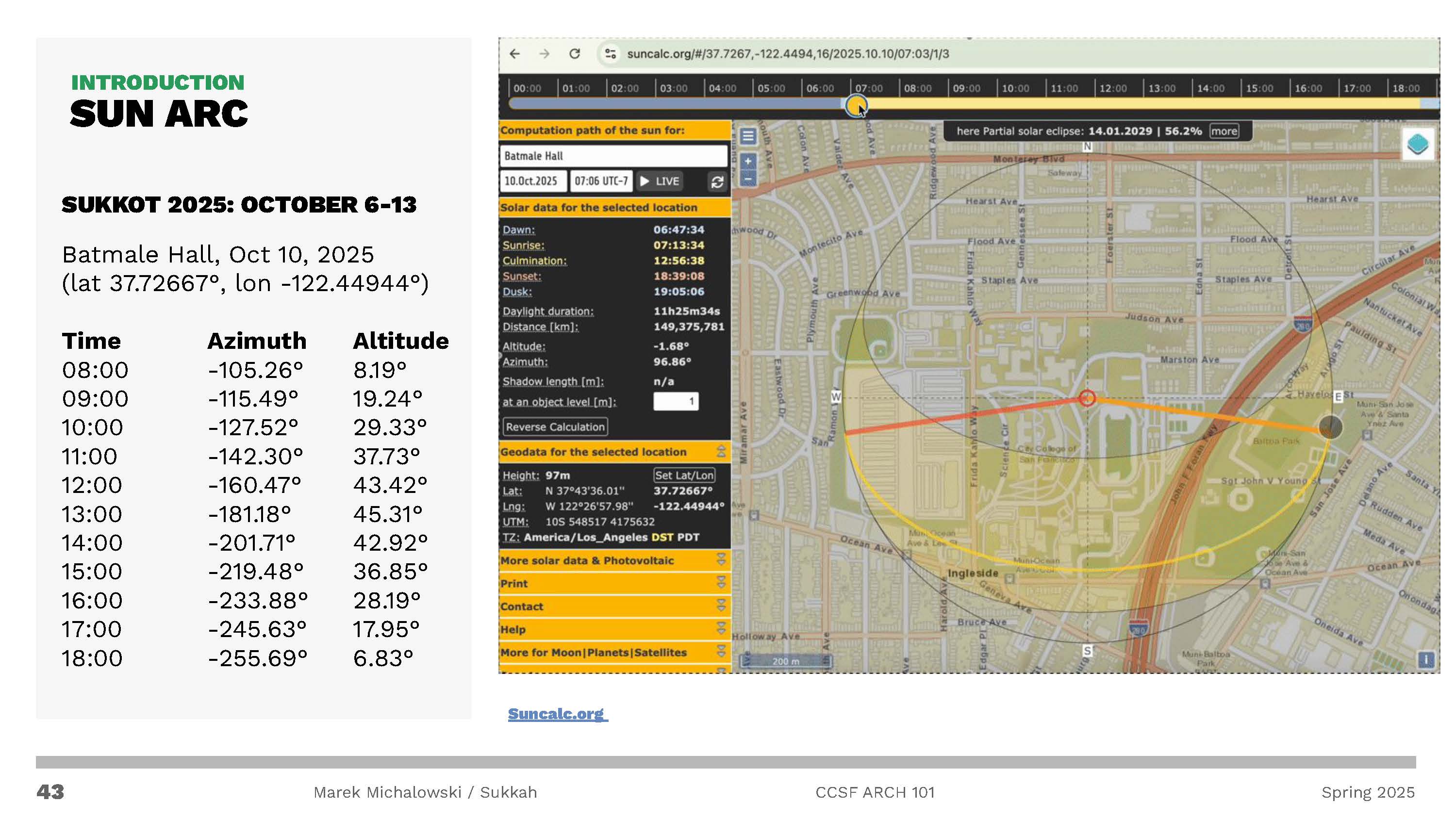Click the browser back arrow

pos(514,54)
